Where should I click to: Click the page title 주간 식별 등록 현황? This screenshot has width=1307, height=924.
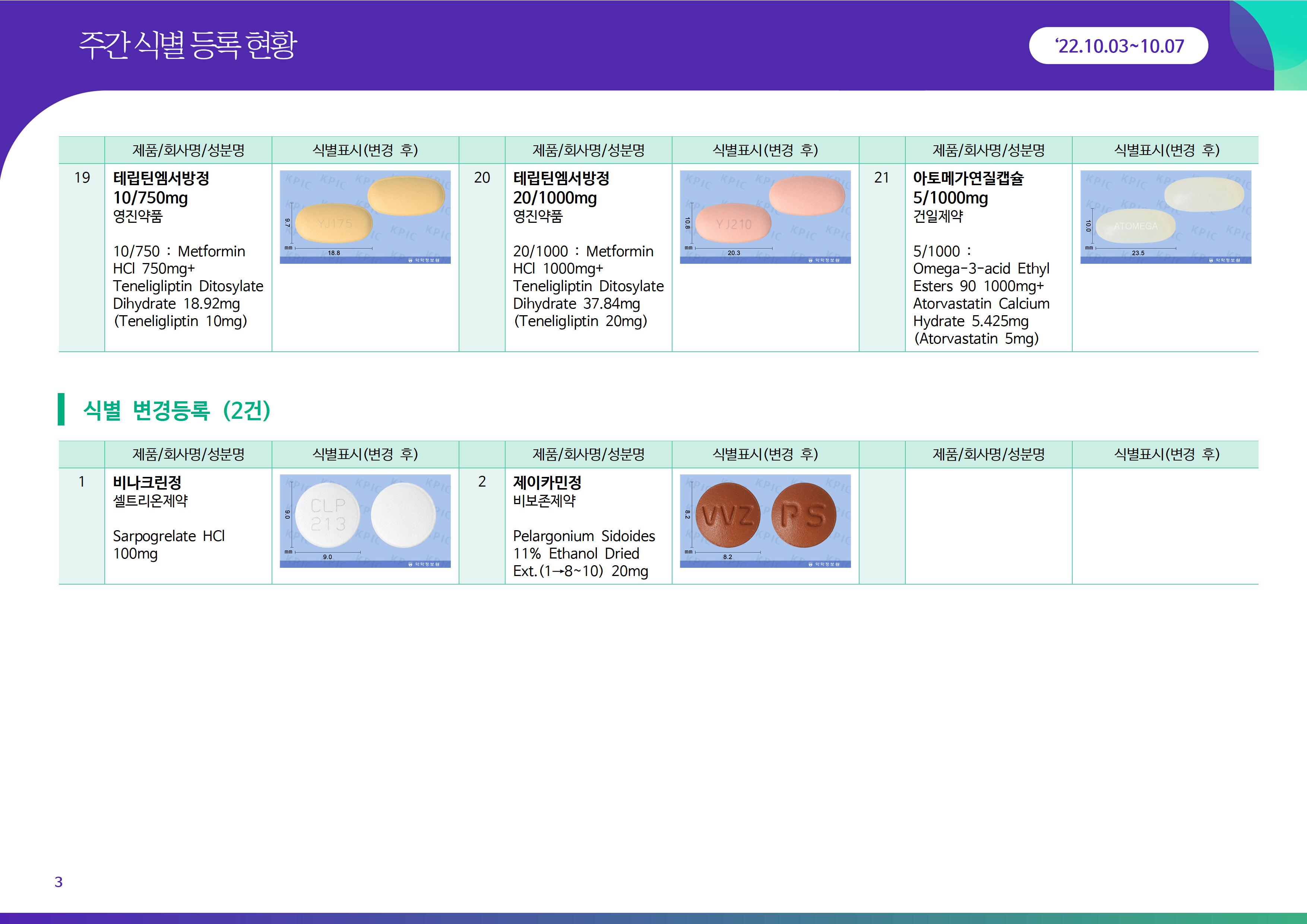point(188,45)
